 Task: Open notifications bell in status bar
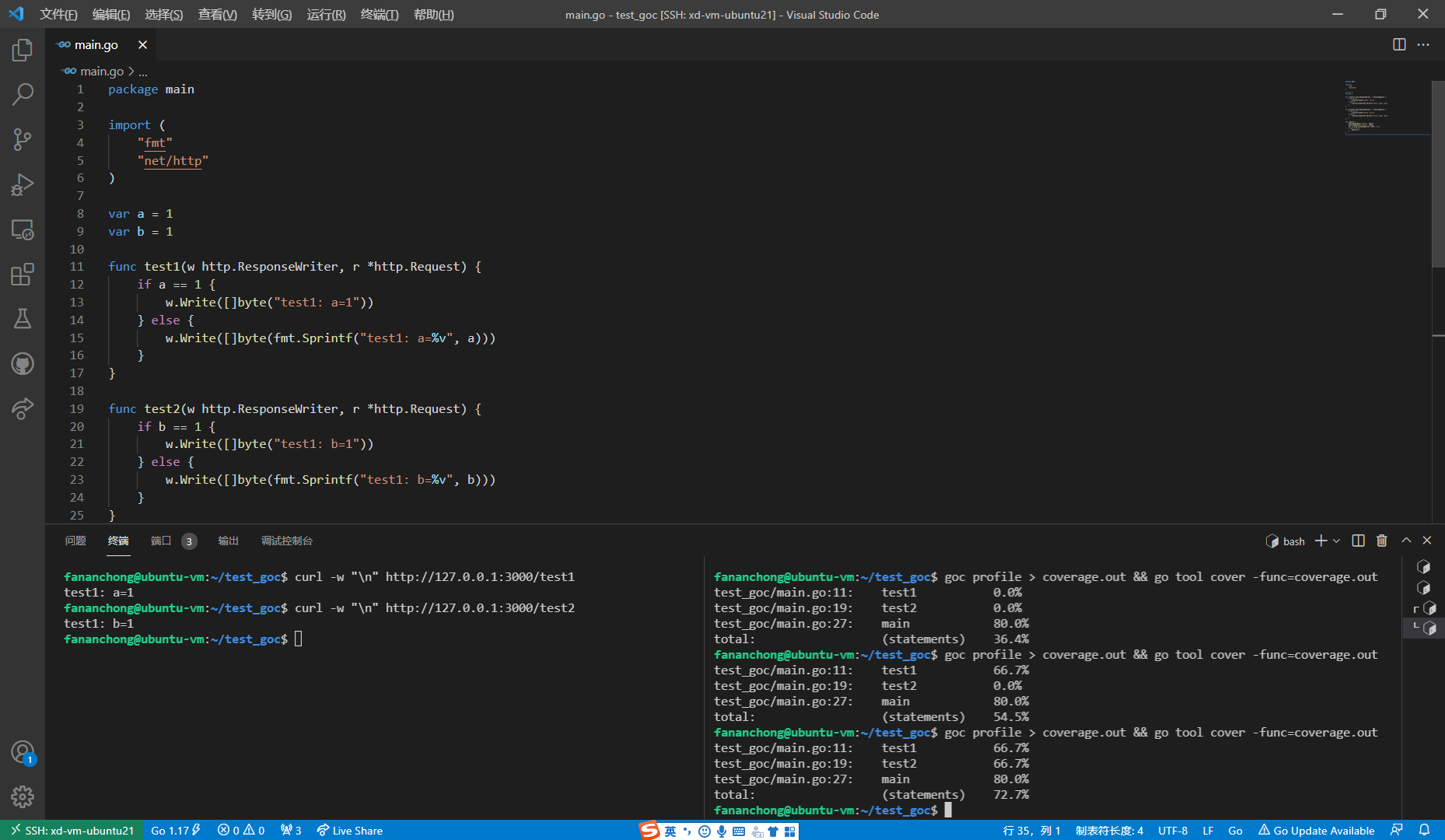click(1424, 830)
